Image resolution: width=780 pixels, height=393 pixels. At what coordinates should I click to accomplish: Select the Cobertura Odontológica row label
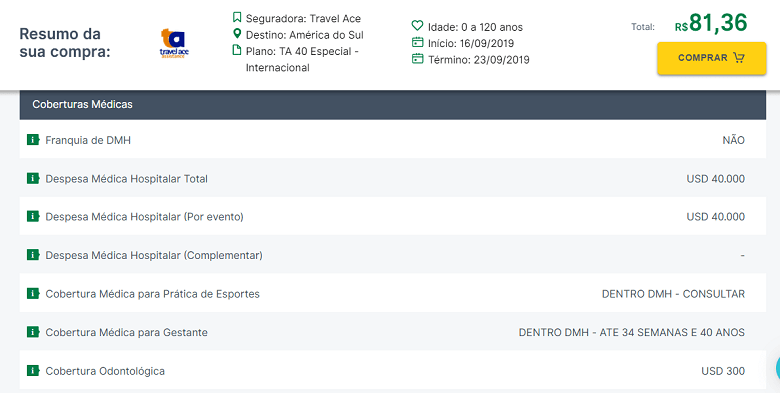point(105,371)
